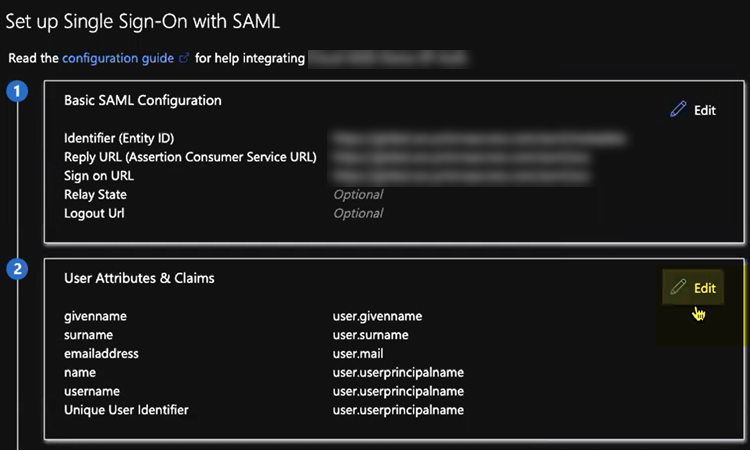Select the surname claim name

[x=88, y=335]
